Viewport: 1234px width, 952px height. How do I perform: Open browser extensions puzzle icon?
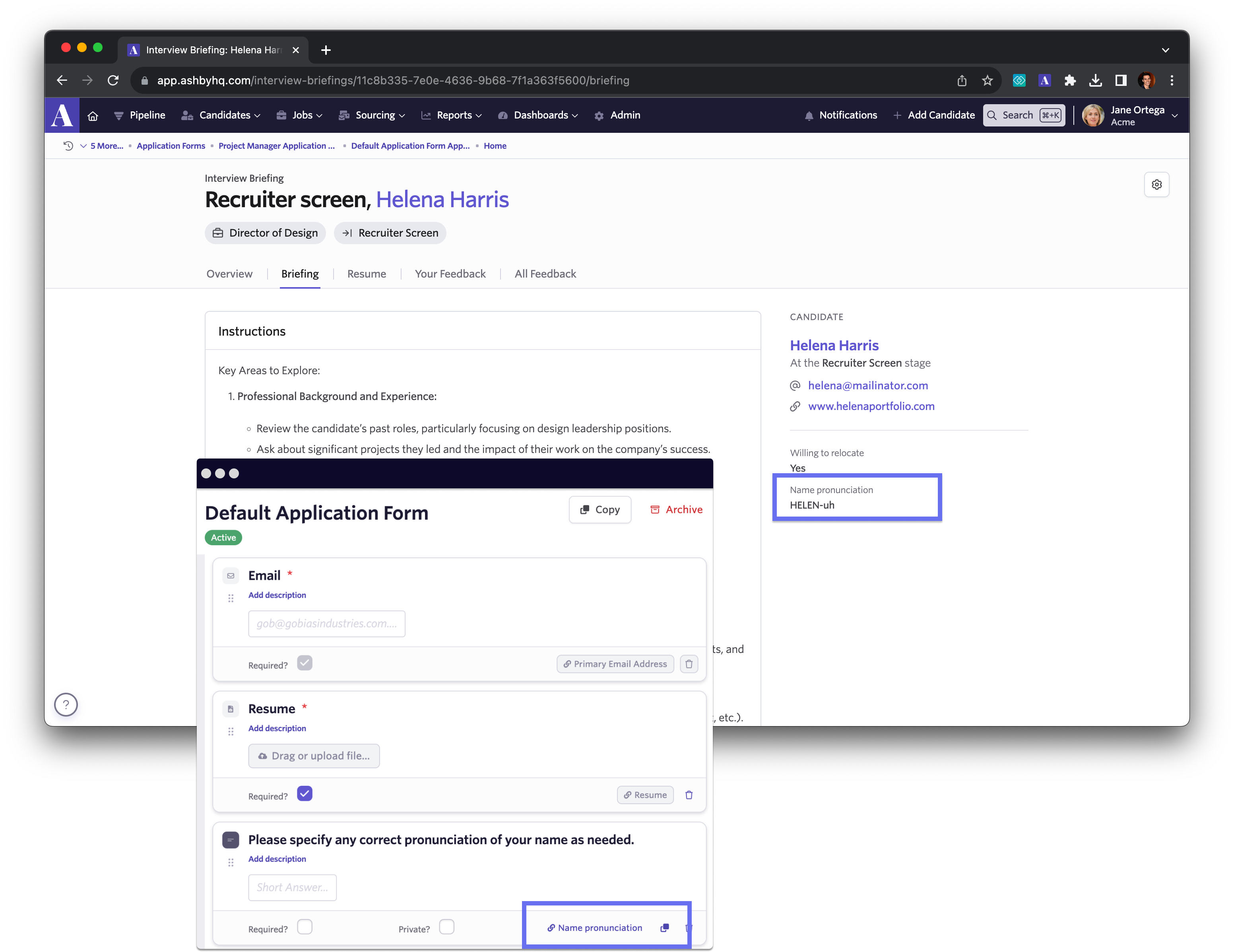[x=1069, y=80]
